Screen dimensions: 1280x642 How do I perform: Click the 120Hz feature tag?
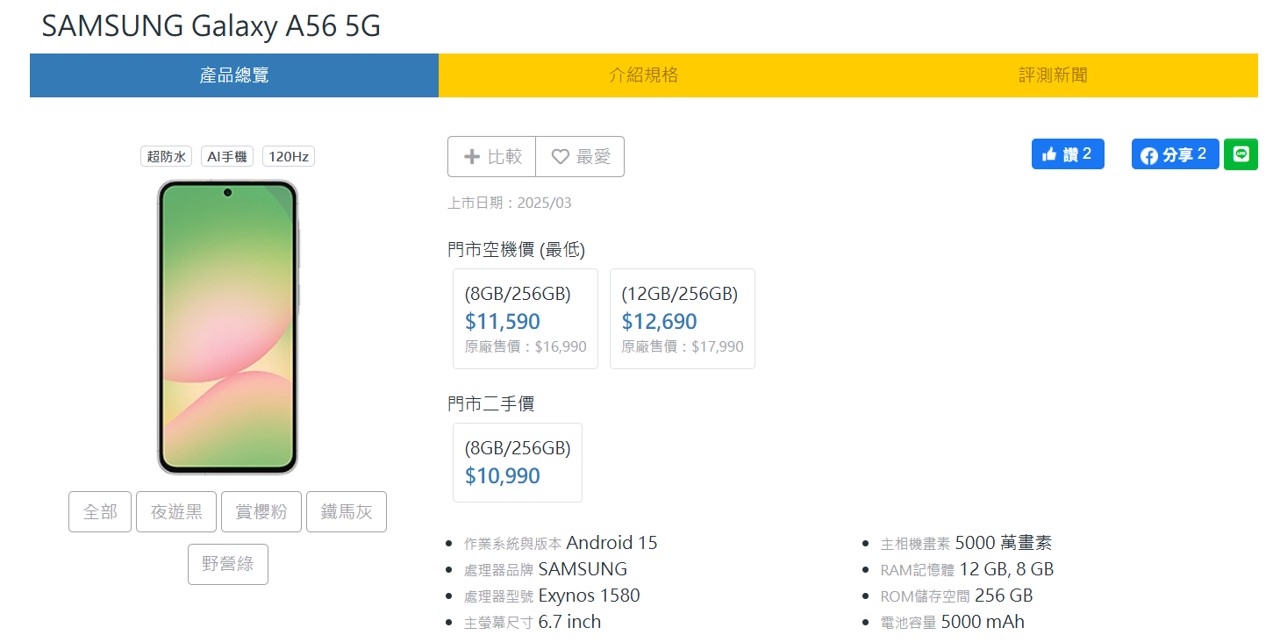click(x=288, y=156)
